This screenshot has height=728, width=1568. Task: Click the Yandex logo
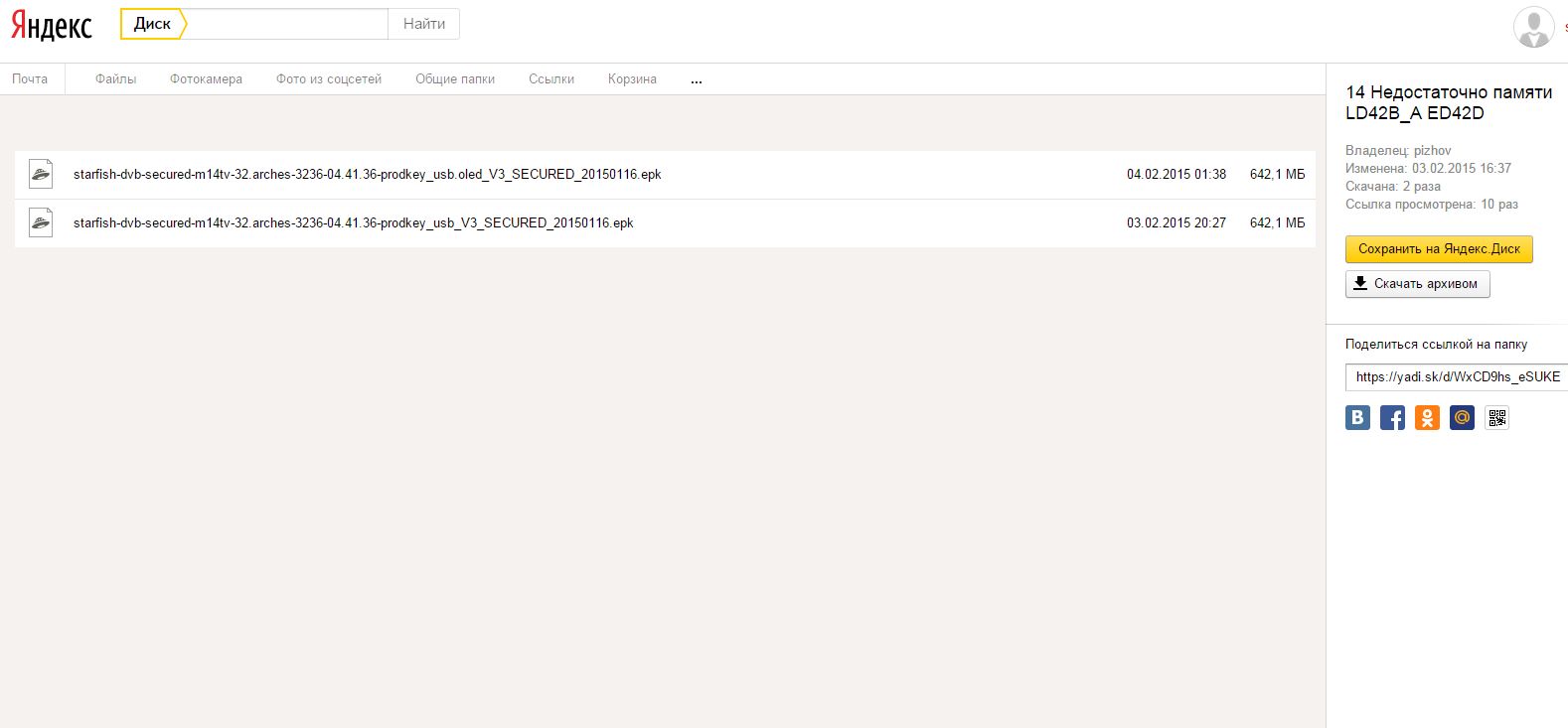[x=52, y=26]
